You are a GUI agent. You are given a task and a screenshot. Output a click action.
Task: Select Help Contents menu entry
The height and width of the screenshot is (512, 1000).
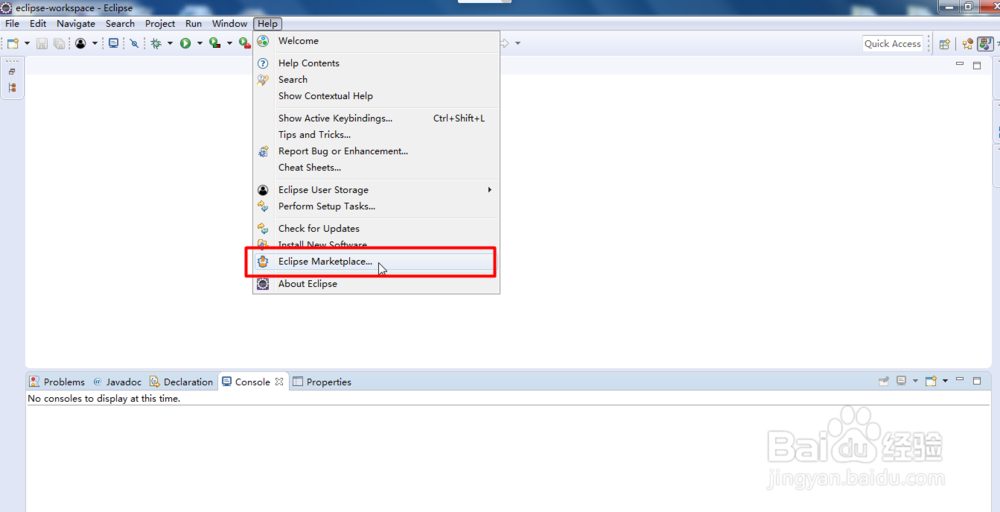pyautogui.click(x=376, y=63)
